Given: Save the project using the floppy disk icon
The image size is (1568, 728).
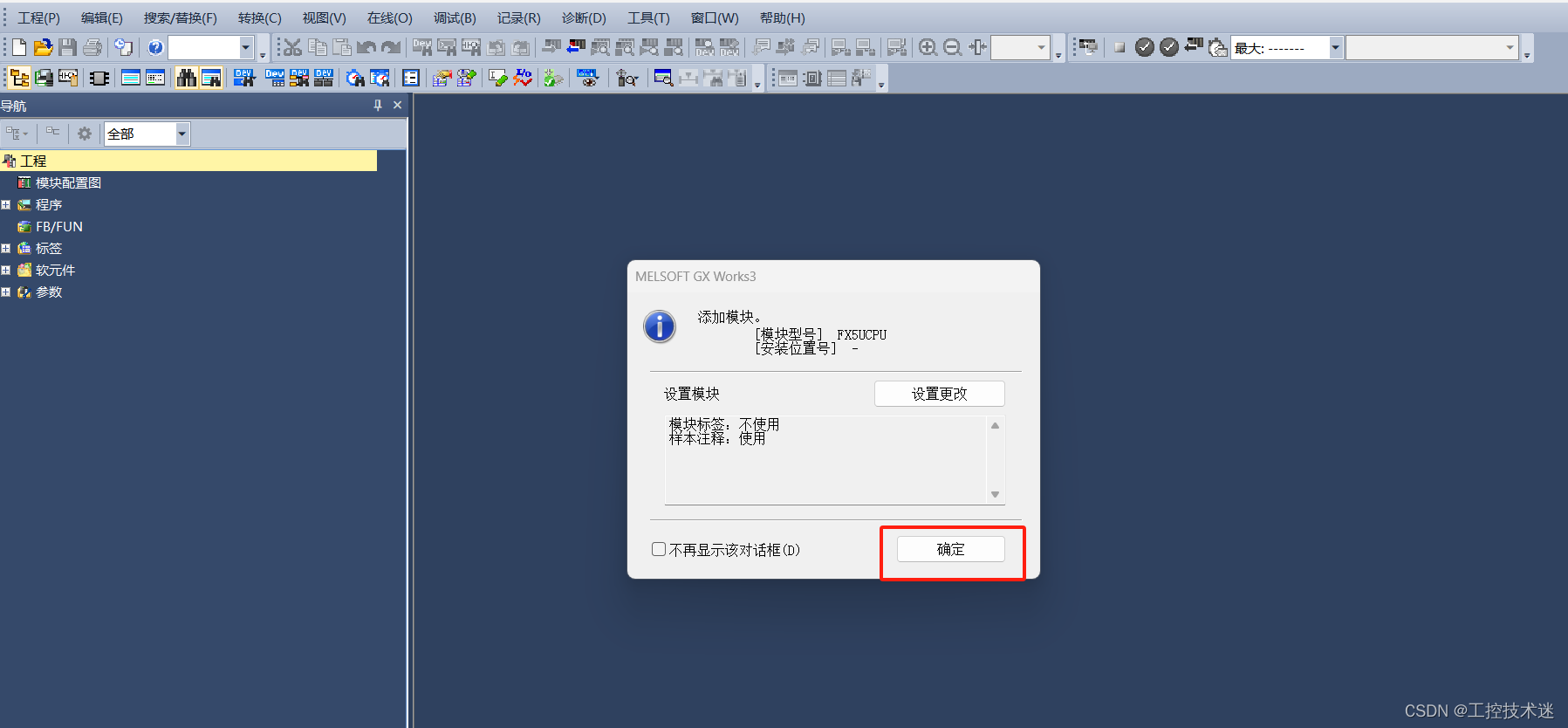Looking at the screenshot, I should tap(68, 47).
